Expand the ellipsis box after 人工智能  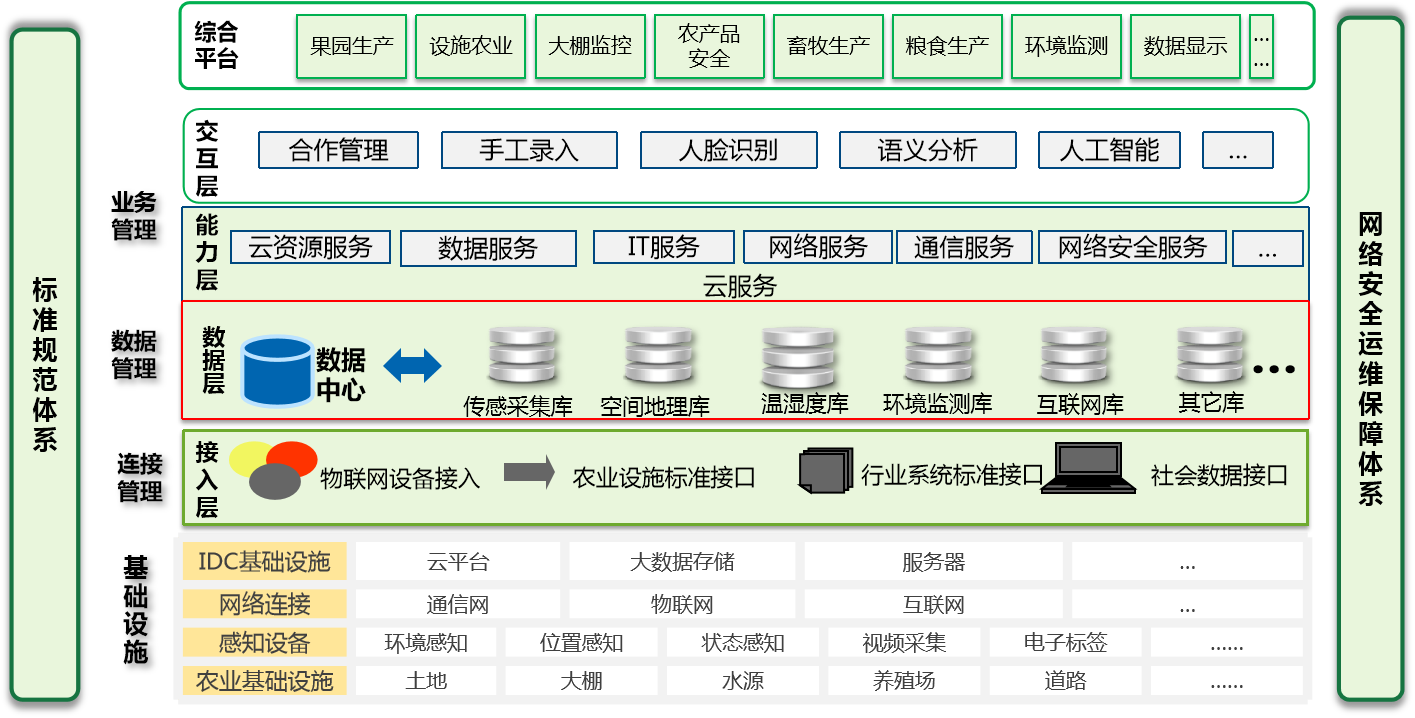[x=1237, y=151]
